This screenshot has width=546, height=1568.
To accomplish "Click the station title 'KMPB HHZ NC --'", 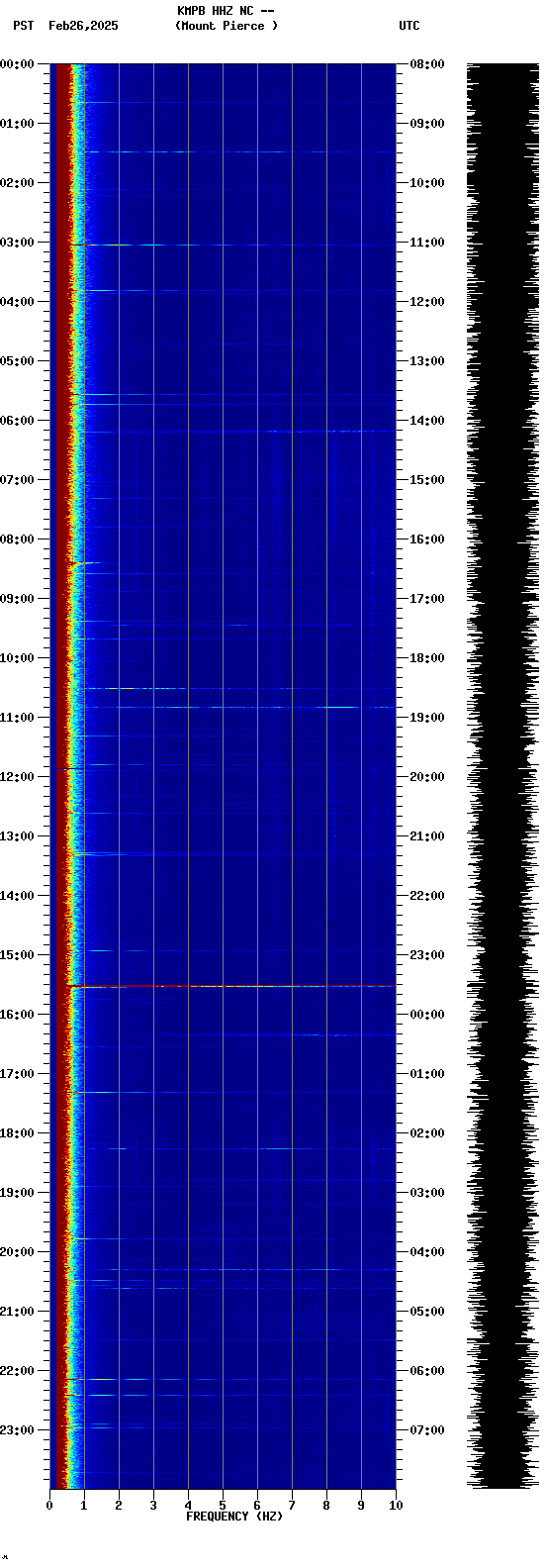I will tap(226, 11).
